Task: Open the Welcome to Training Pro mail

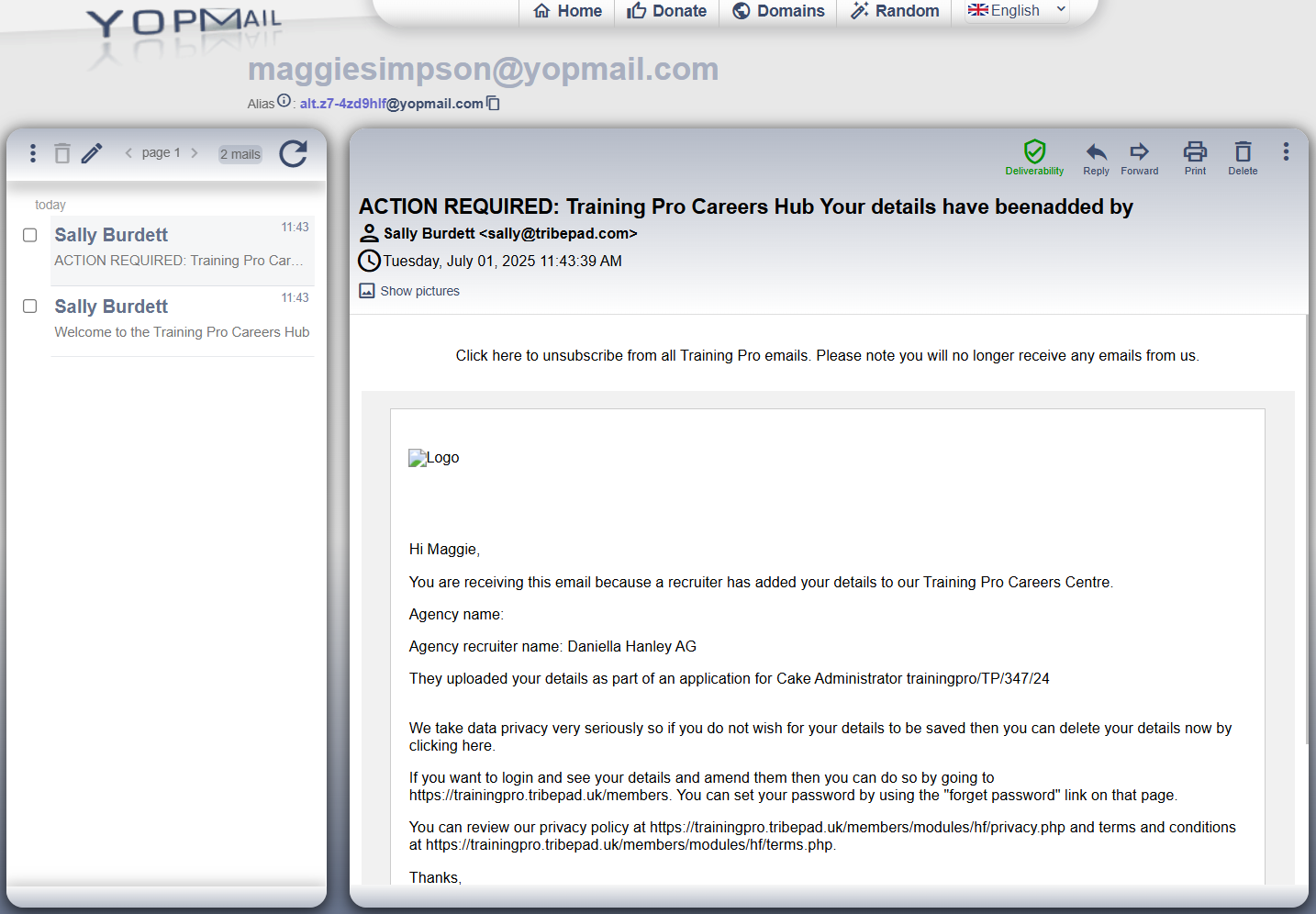Action: coord(182,320)
